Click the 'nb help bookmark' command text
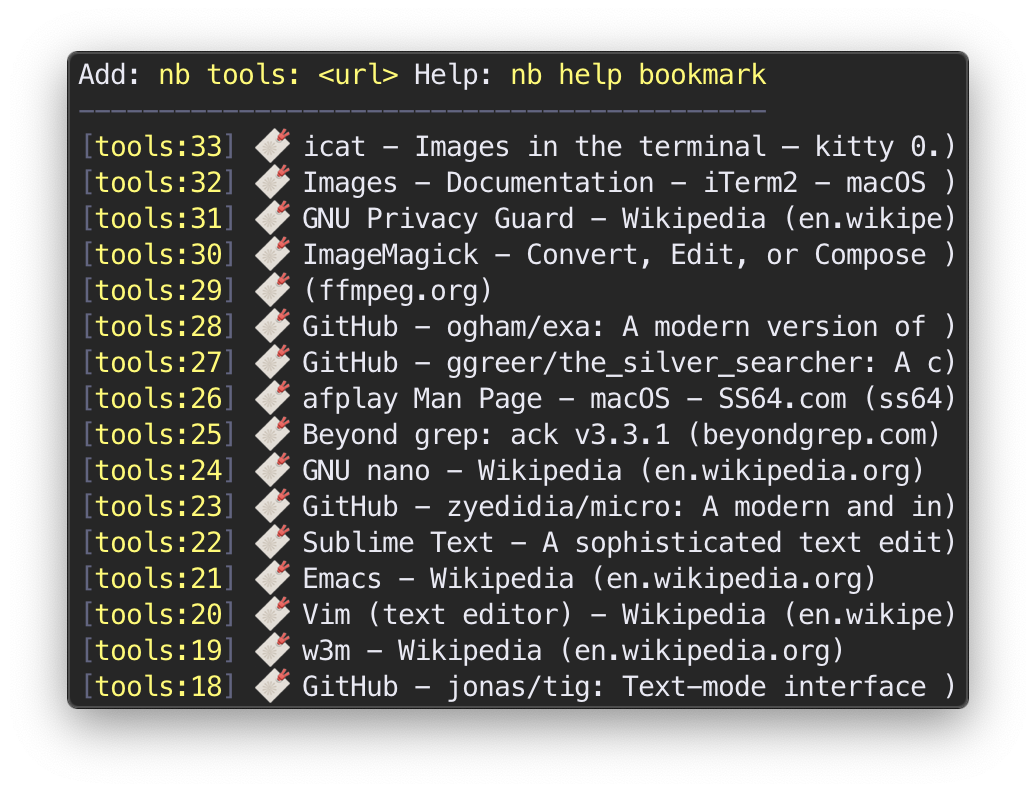The height and width of the screenshot is (792, 1036). (638, 75)
